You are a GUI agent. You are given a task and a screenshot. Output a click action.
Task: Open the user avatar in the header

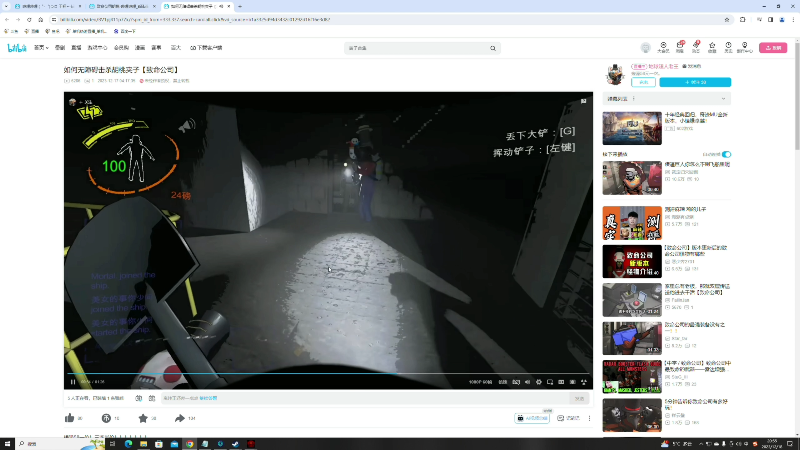tap(645, 47)
